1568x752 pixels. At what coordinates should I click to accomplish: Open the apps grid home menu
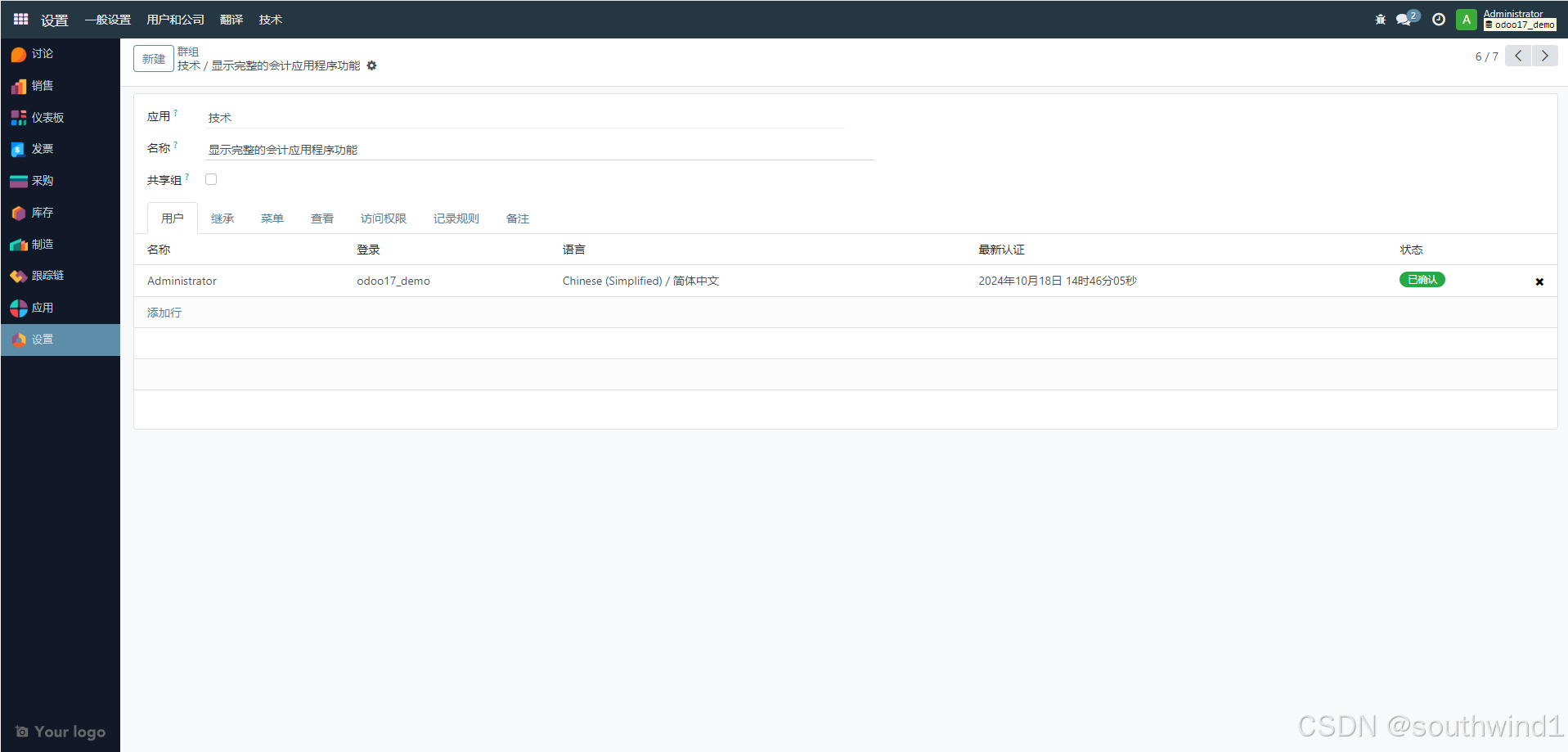coord(20,19)
